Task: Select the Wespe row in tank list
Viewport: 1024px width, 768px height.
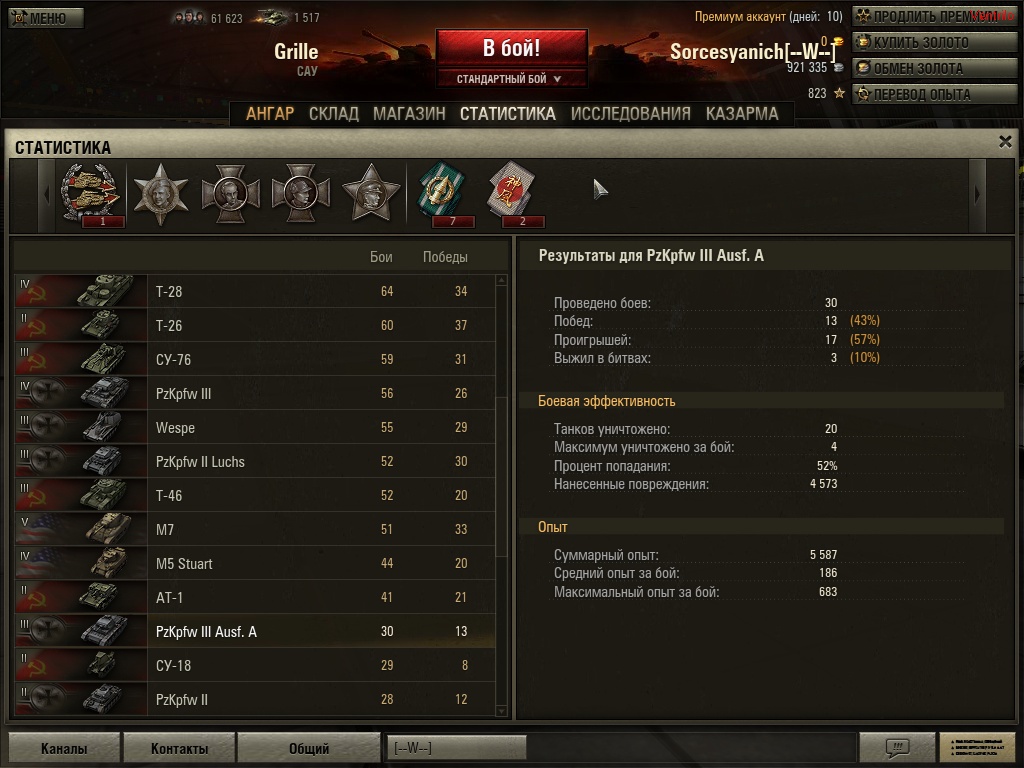Action: click(255, 427)
